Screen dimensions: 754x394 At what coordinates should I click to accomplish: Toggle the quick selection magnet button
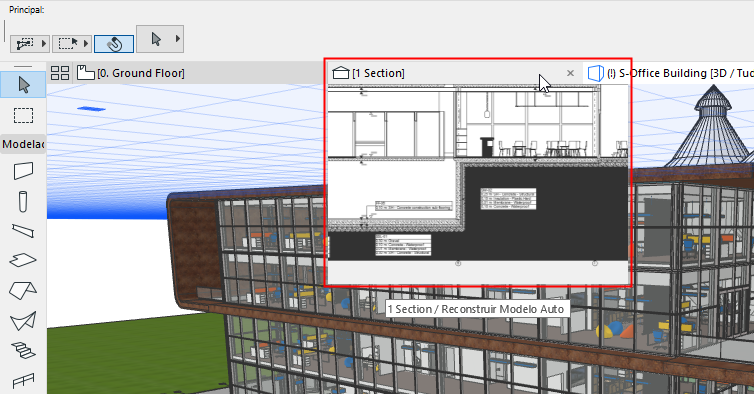point(114,44)
